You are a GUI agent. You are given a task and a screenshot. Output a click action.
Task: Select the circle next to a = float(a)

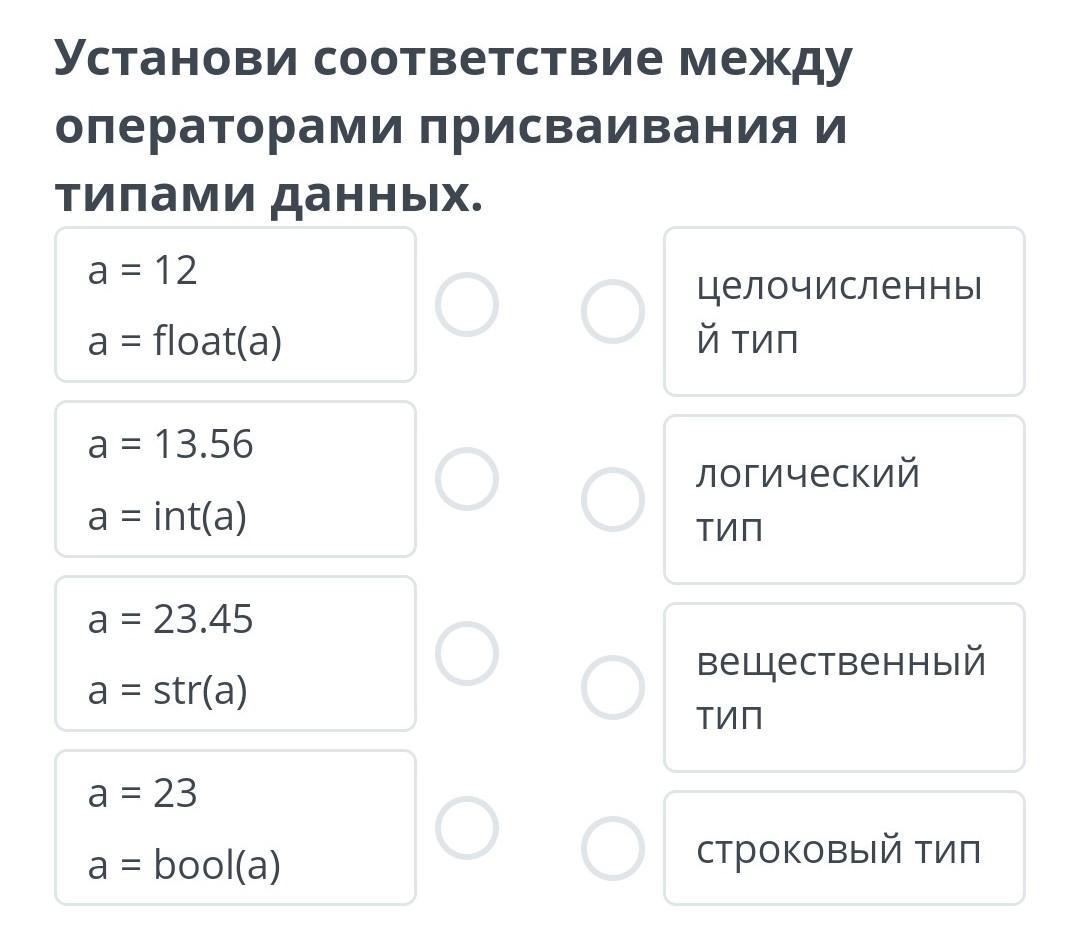(466, 305)
